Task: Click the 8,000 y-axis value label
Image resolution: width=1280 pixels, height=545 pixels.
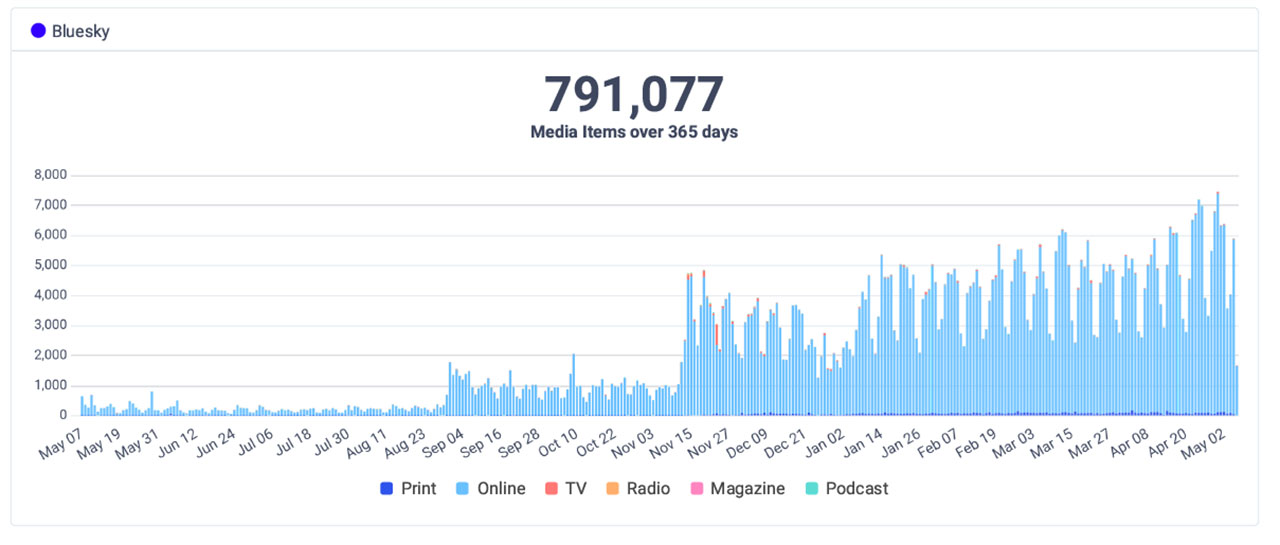Action: pos(50,175)
